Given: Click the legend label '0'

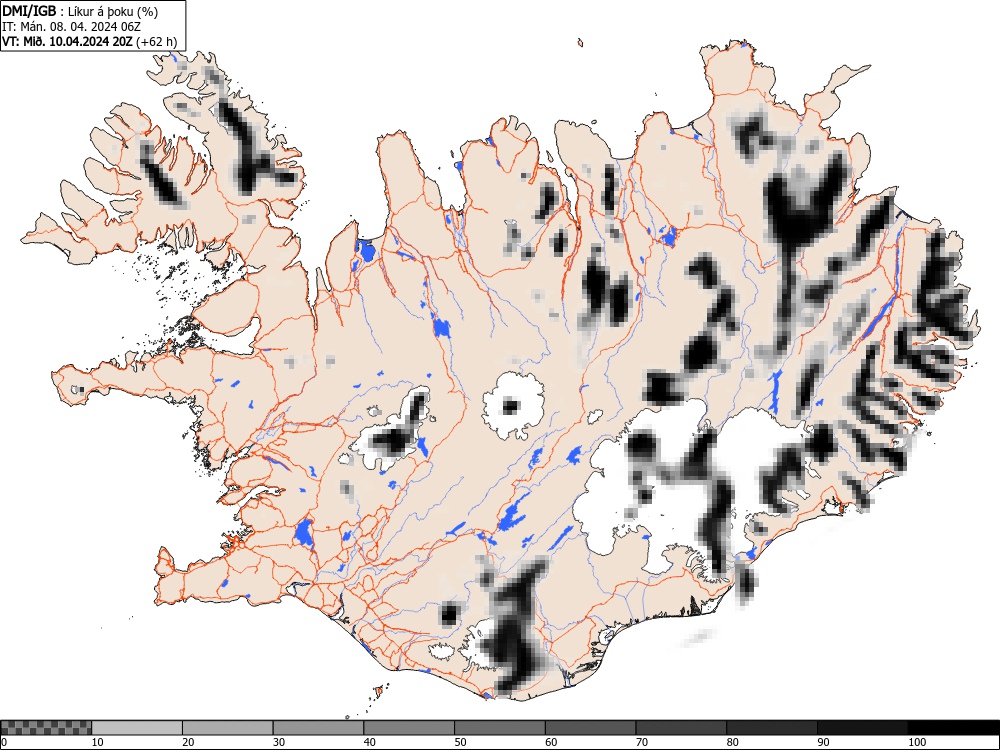Looking at the screenshot, I should click(x=4, y=742).
